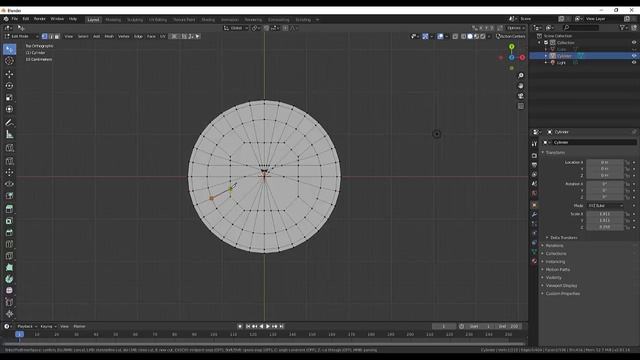Select the Cylinder row in outliner

pyautogui.click(x=584, y=56)
